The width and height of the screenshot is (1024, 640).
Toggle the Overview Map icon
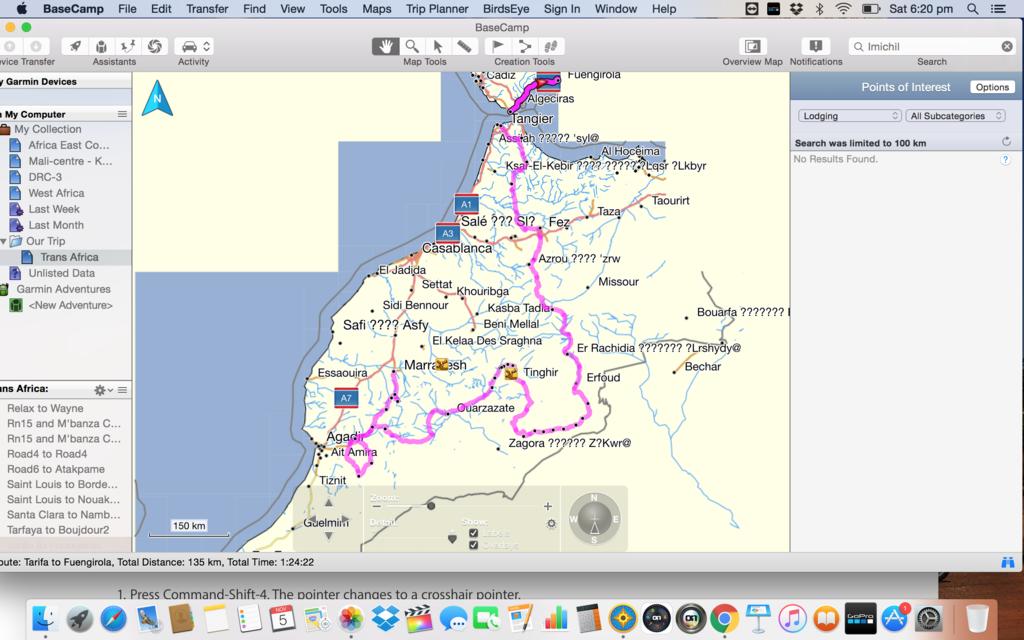pos(752,46)
